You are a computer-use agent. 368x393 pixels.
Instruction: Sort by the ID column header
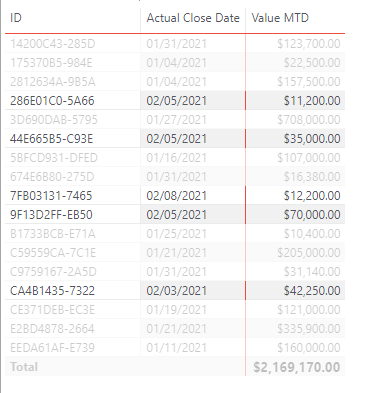pyautogui.click(x=16, y=18)
